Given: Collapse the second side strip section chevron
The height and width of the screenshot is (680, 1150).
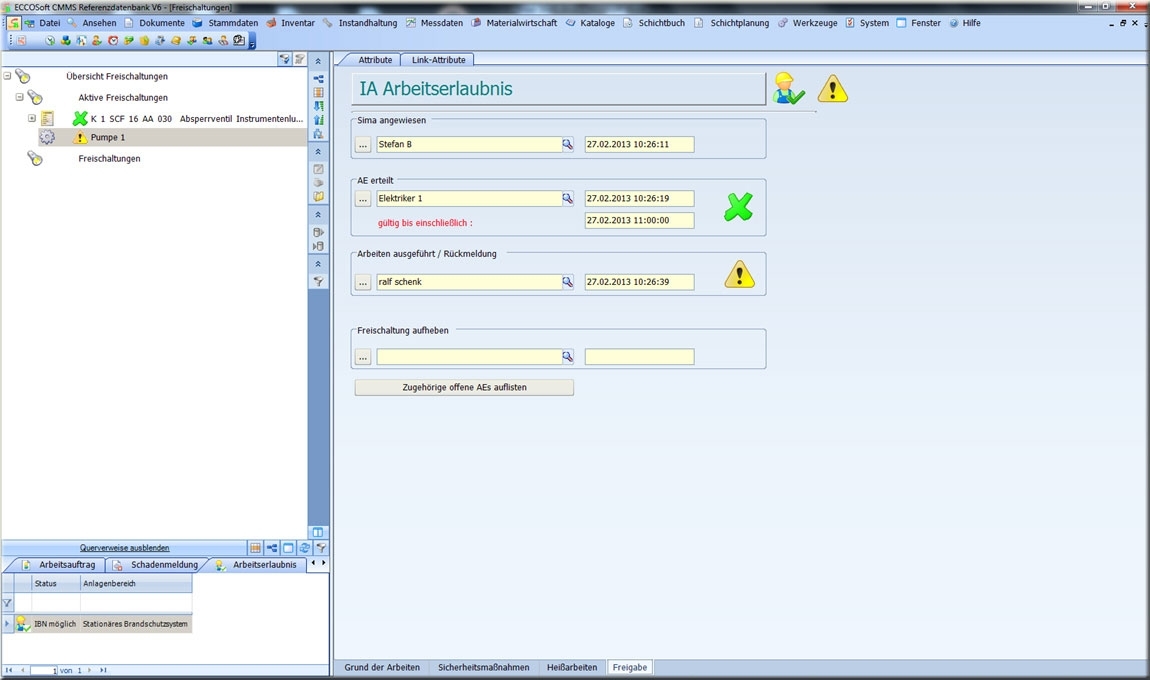Looking at the screenshot, I should 318,152.
